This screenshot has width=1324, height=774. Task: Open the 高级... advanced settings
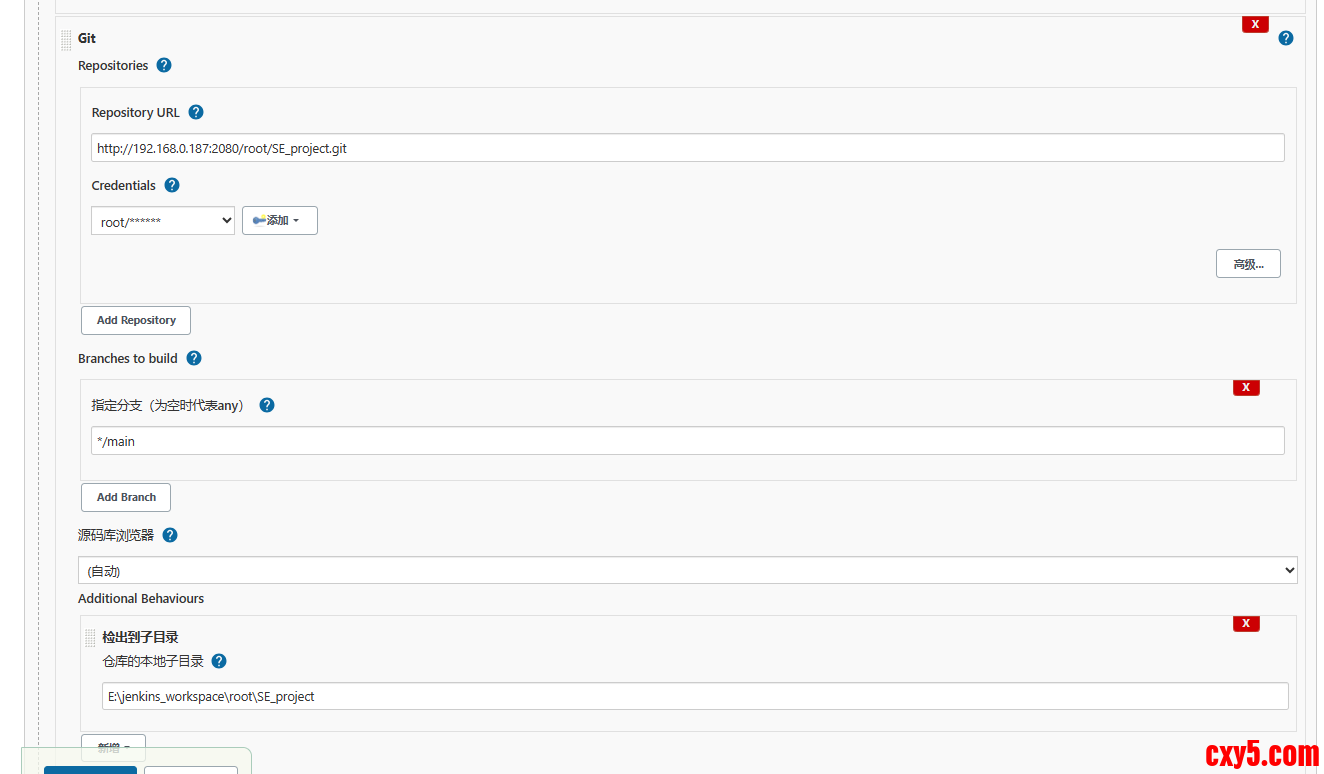(x=1248, y=264)
